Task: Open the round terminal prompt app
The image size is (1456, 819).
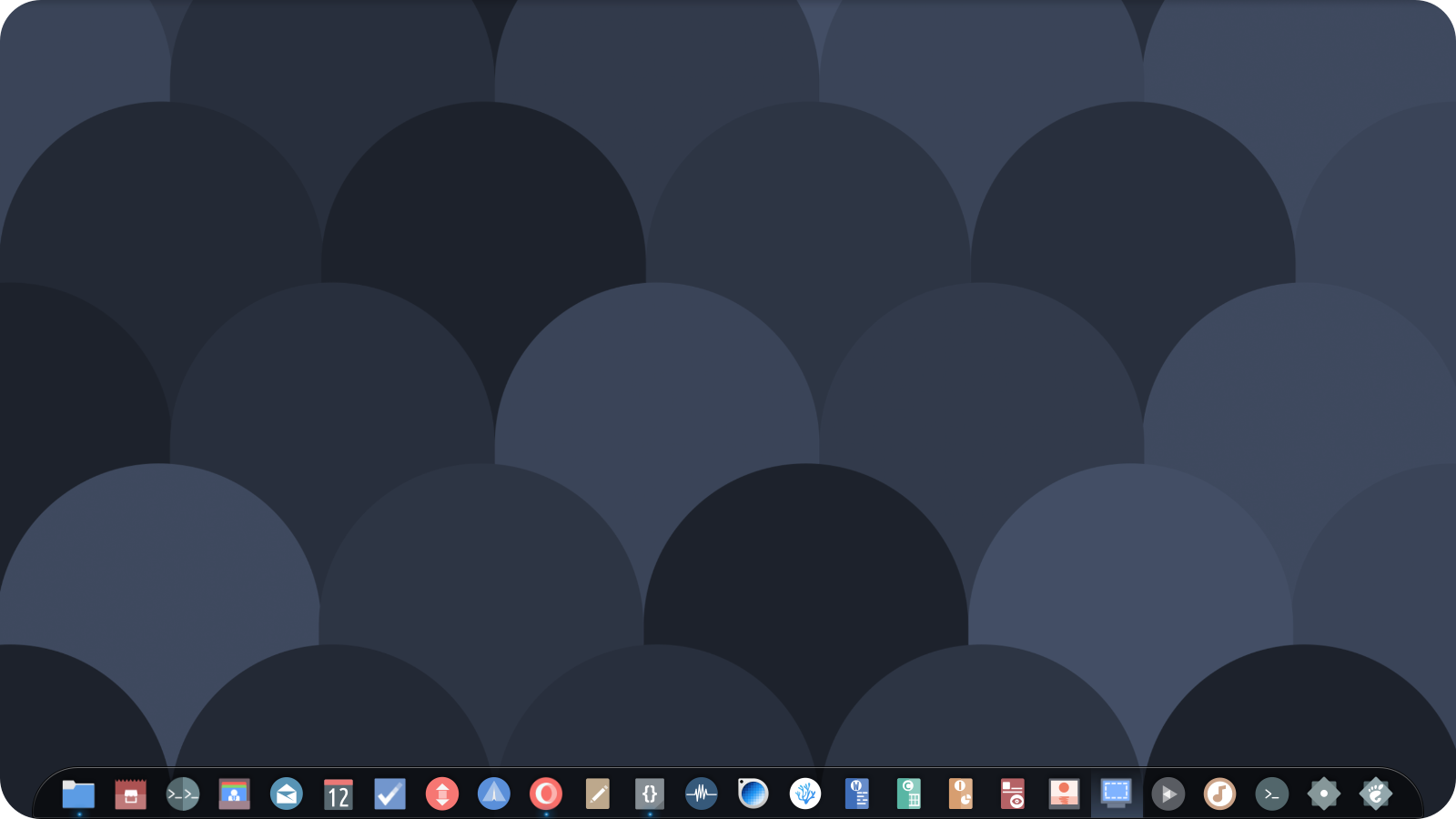Action: point(1271,794)
